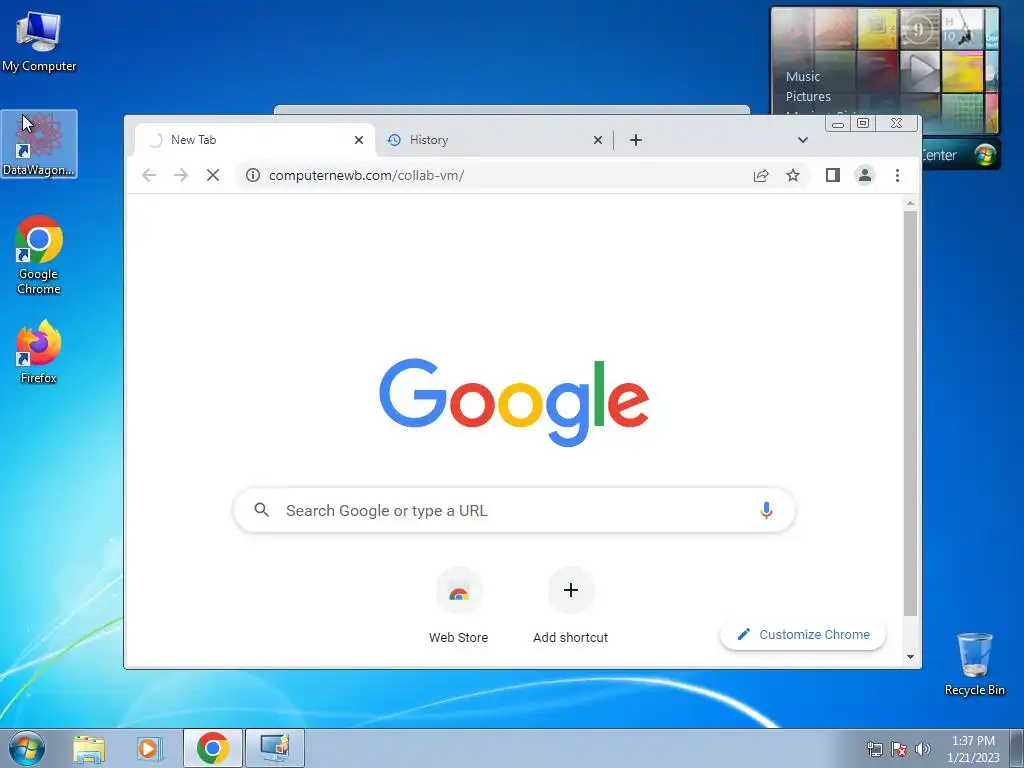Select My Computer desktop icon
The width and height of the screenshot is (1024, 768).
(39, 41)
